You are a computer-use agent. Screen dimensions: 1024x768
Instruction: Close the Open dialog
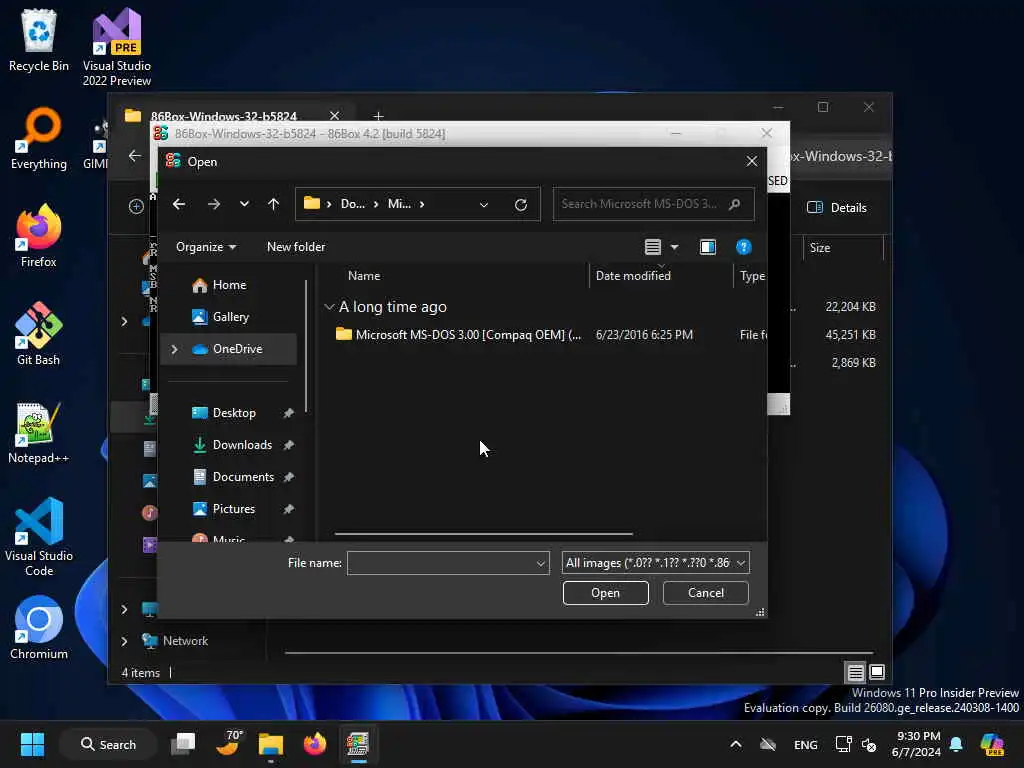point(752,161)
